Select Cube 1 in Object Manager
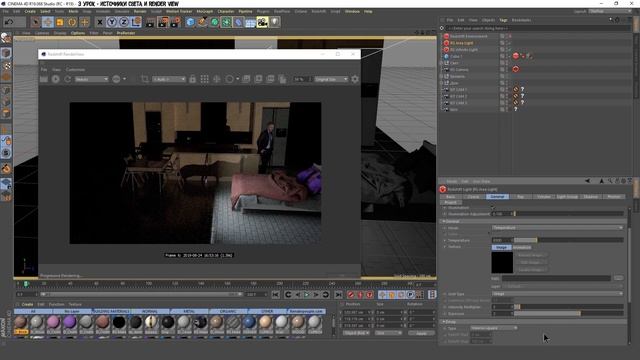Image resolution: width=640 pixels, height=360 pixels. coord(456,56)
